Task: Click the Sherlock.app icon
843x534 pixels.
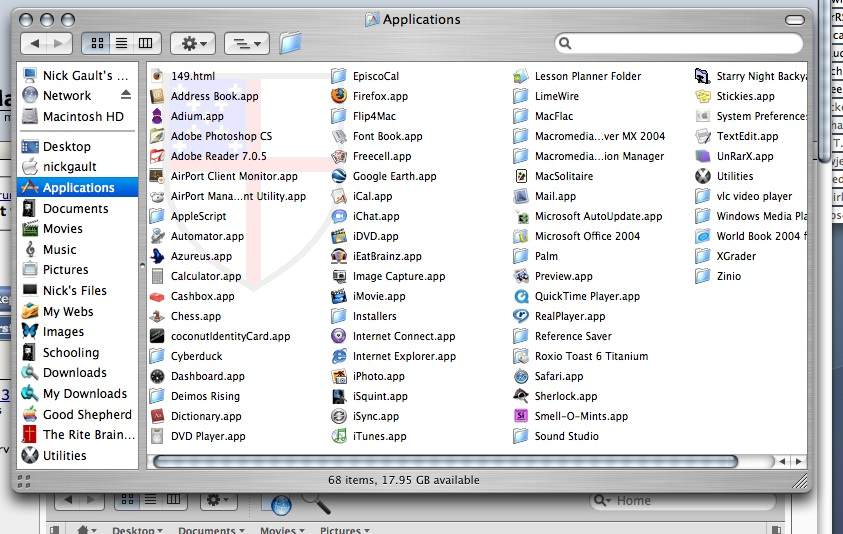Action: tap(520, 396)
